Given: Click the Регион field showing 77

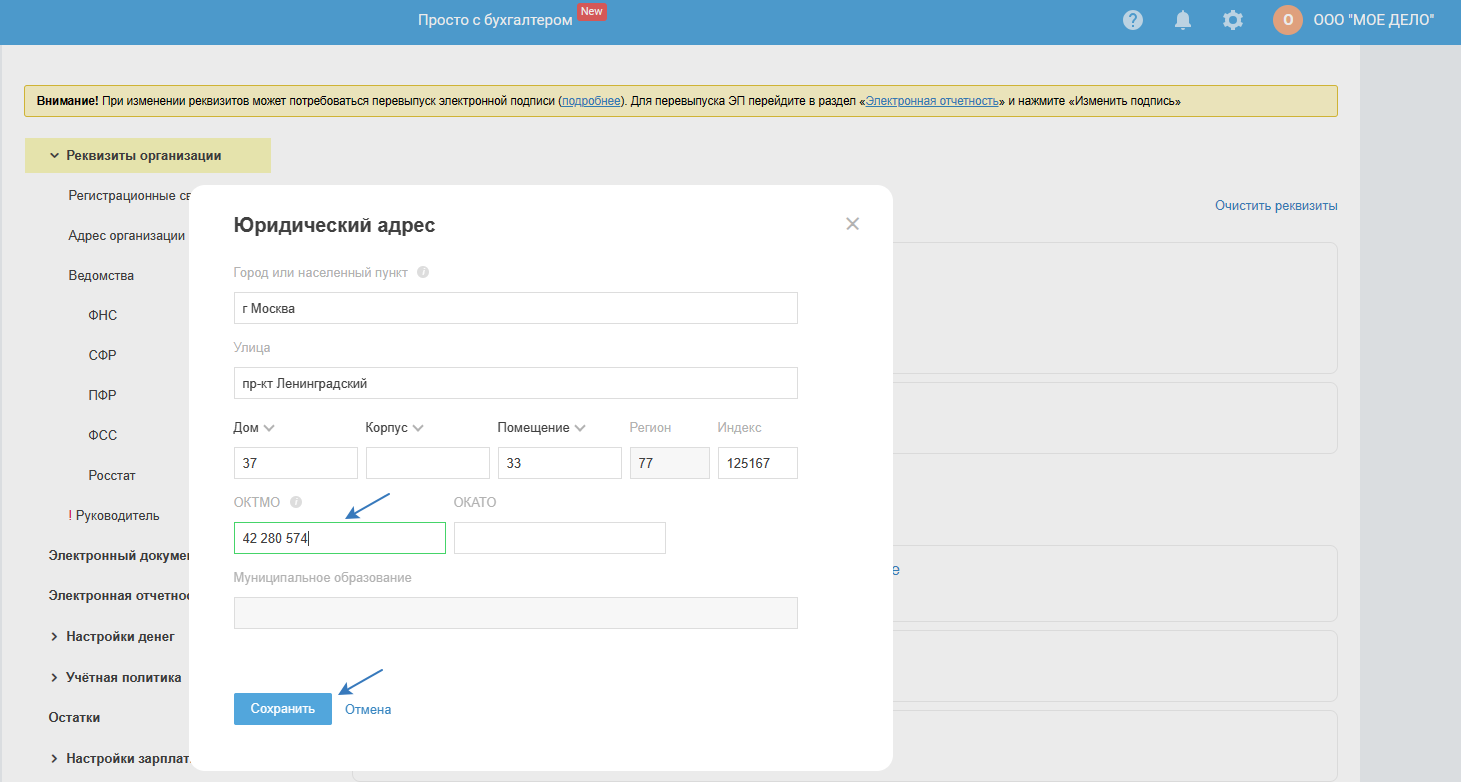Looking at the screenshot, I should (670, 463).
